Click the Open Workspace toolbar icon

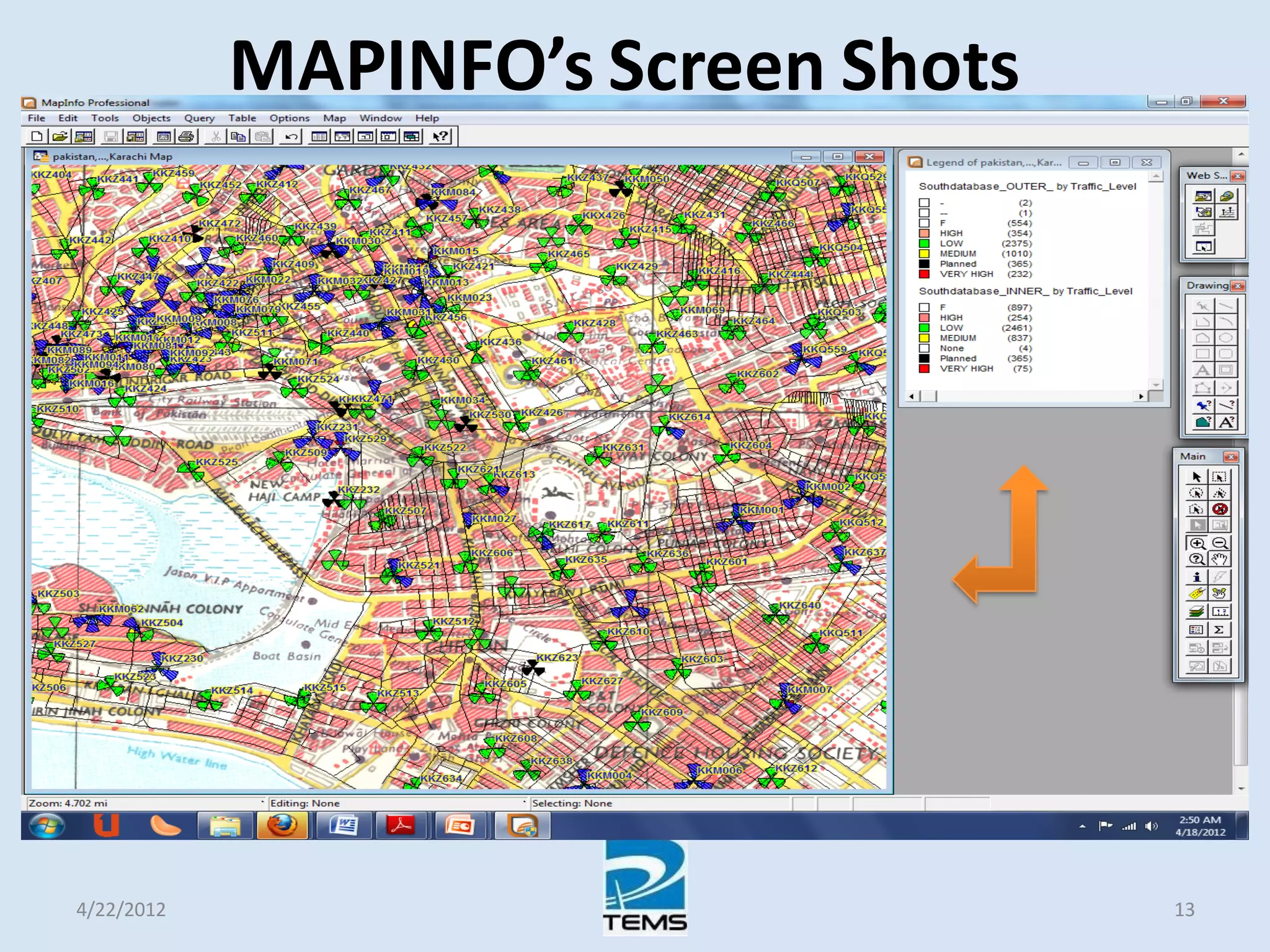tap(84, 136)
